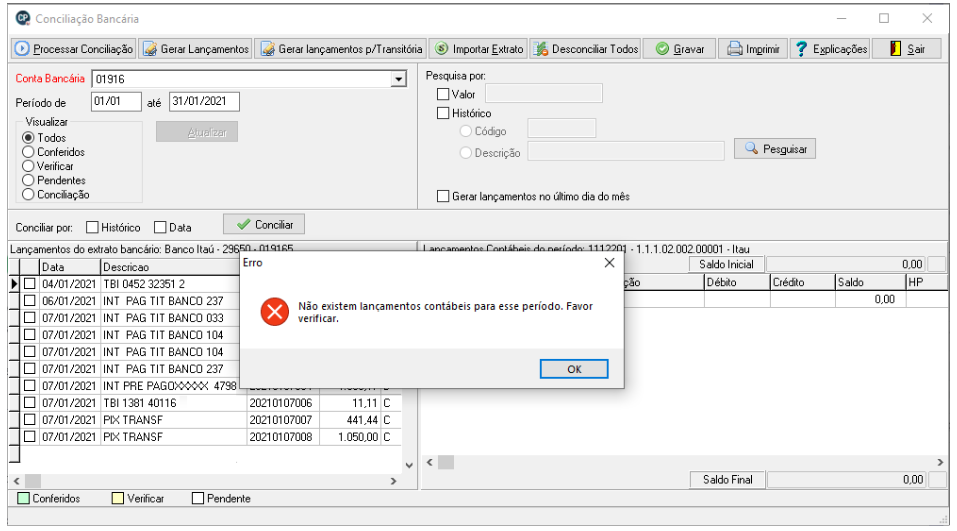Check PIX TRANSF row with 1.050,00

[x=29, y=437]
